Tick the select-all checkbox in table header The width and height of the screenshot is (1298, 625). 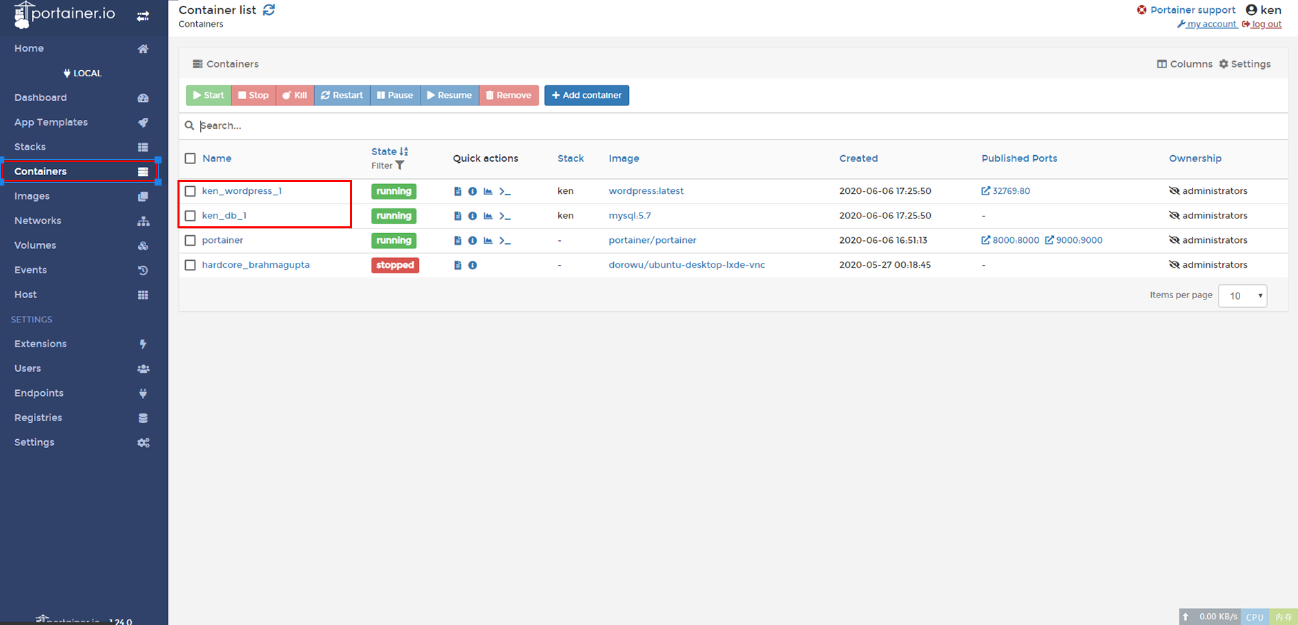click(x=190, y=158)
